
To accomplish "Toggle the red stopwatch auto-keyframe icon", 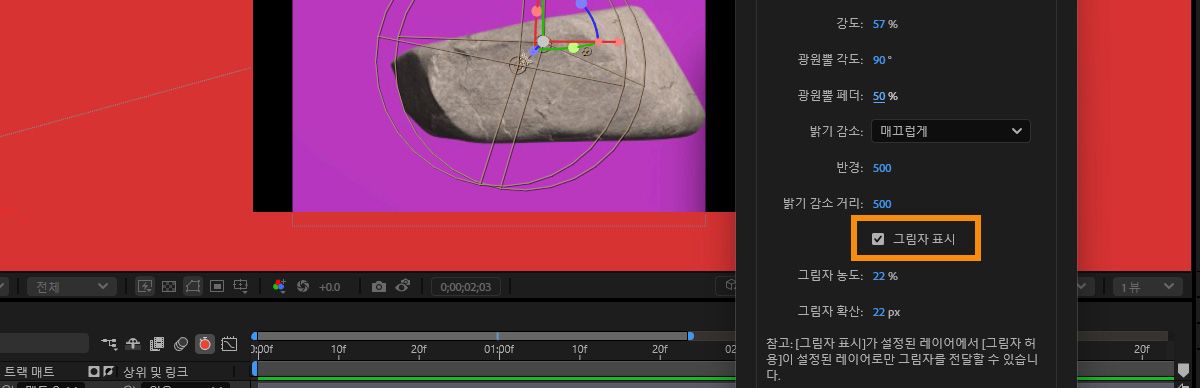I will tap(205, 343).
